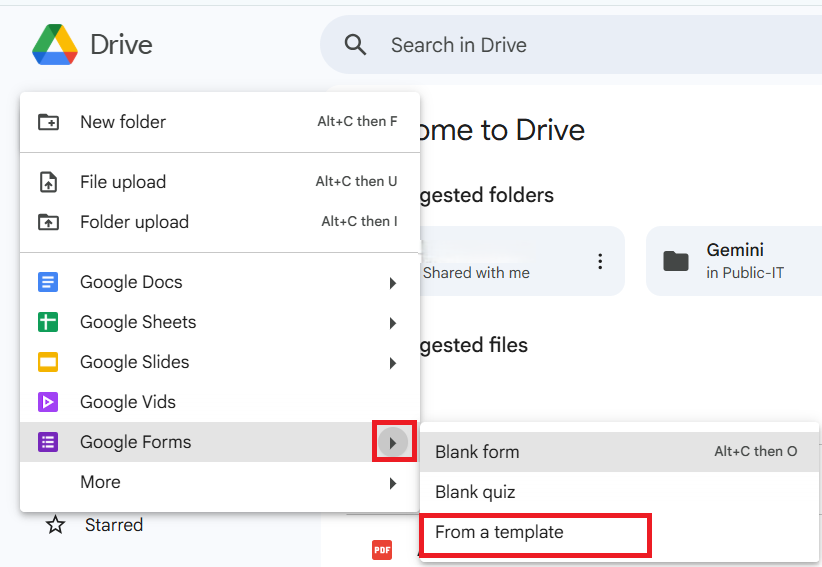Click the purple Google Vids icon

point(48,402)
